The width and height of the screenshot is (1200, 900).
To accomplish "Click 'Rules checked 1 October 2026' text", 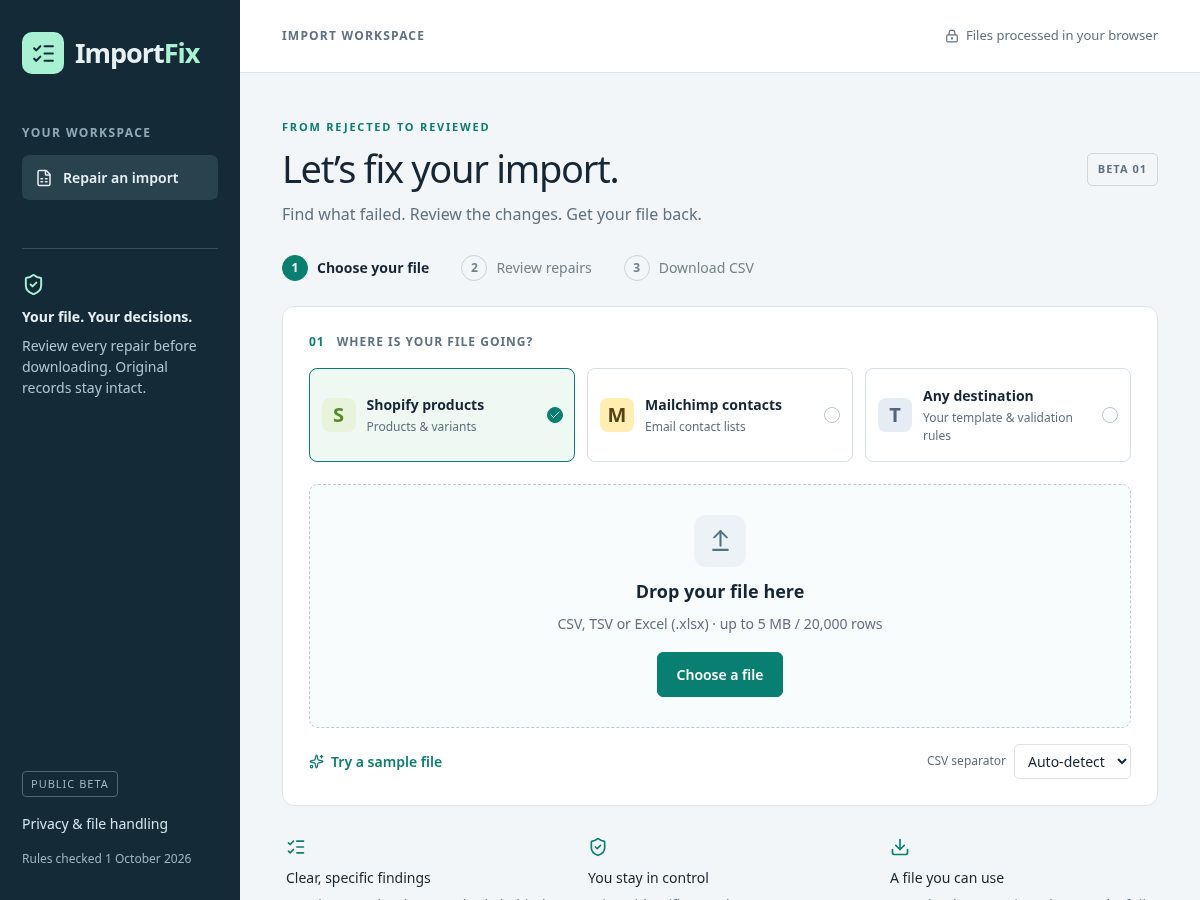I will 107,858.
